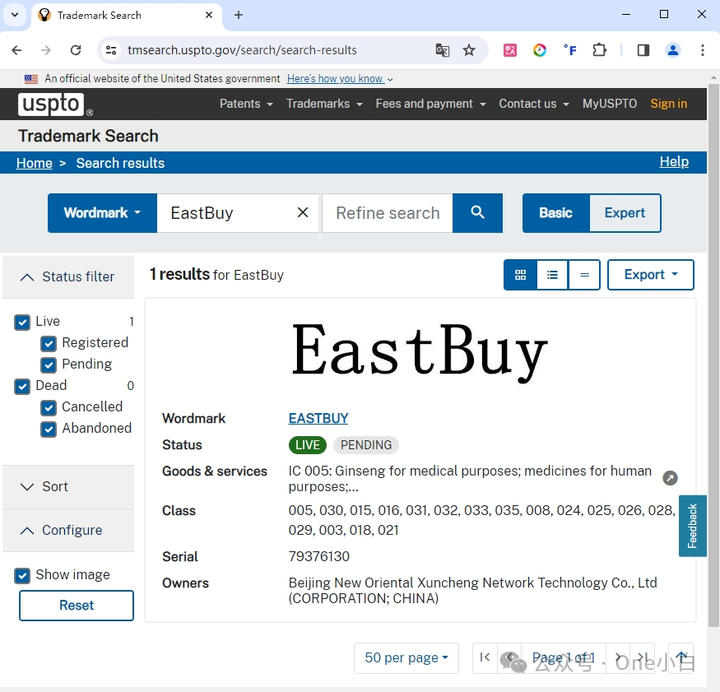The width and height of the screenshot is (720, 692).
Task: Open Chrome three-dot menu
Action: (703, 50)
